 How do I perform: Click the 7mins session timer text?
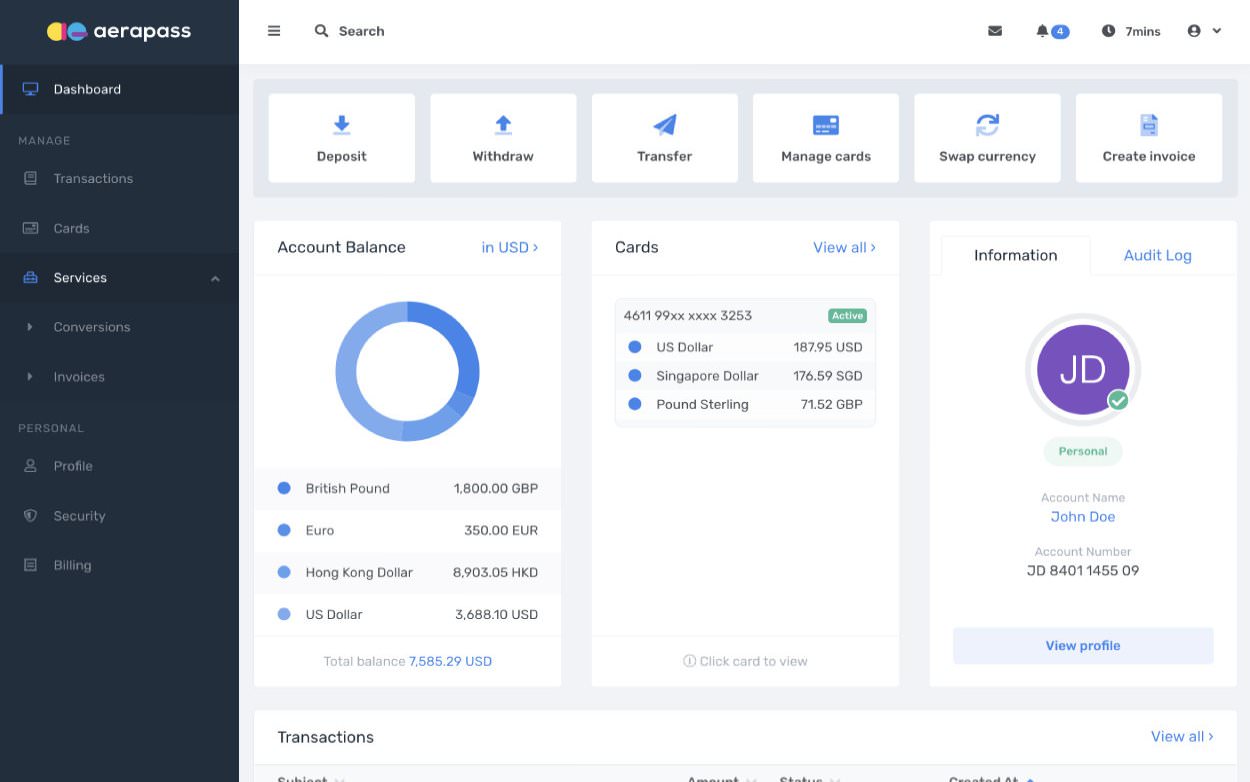(x=1142, y=32)
